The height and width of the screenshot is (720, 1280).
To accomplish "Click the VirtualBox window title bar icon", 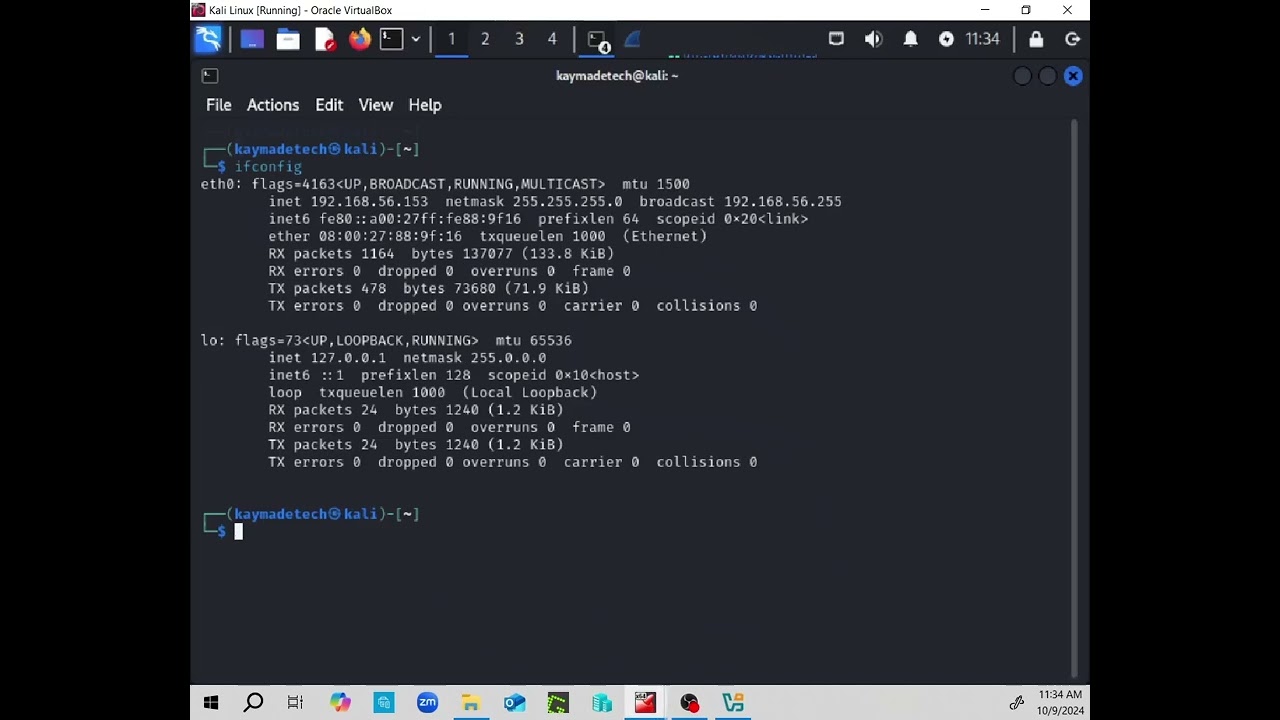I will [x=199, y=10].
